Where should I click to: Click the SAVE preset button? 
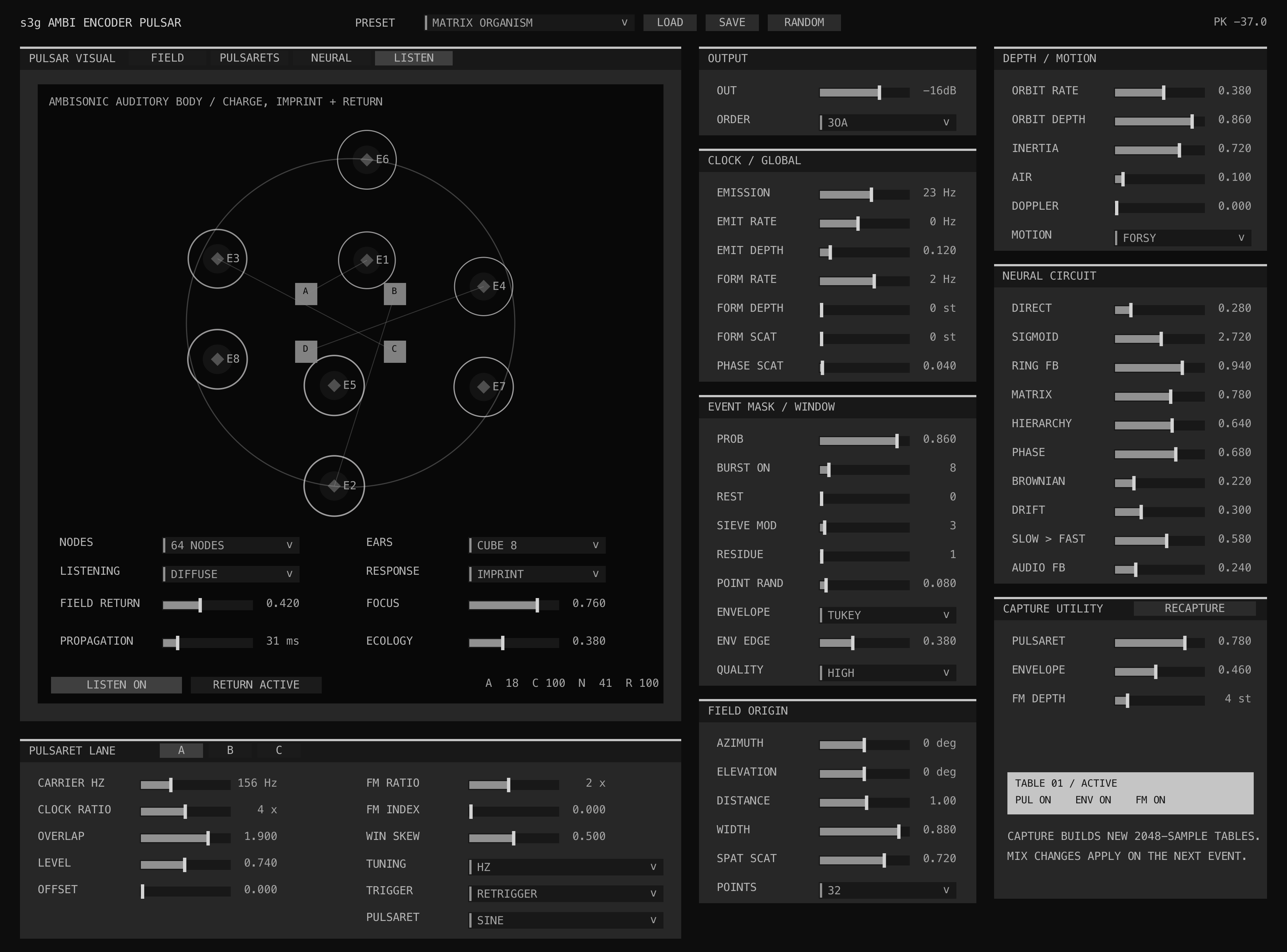[732, 23]
